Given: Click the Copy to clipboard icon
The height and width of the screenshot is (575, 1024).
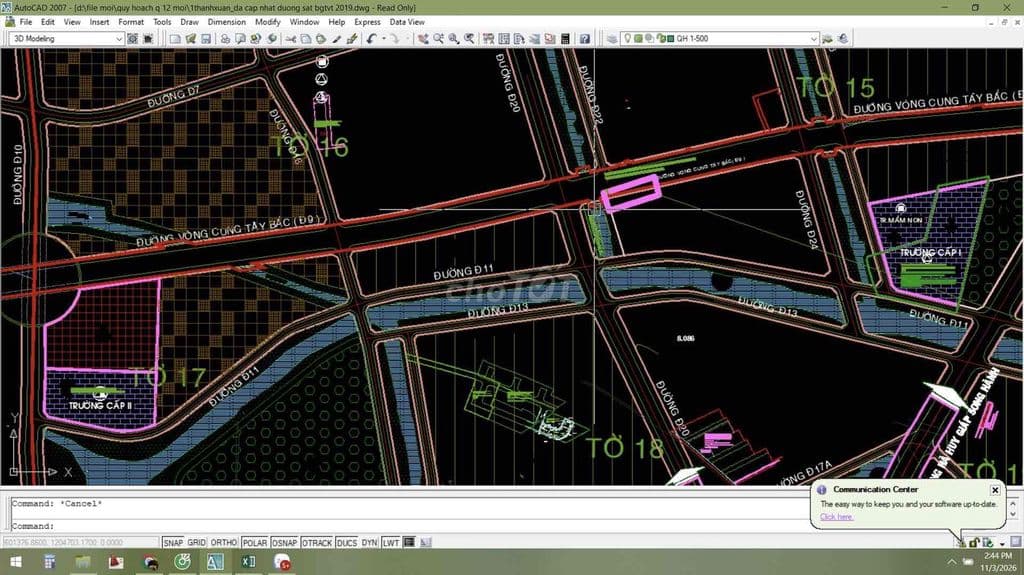Looking at the screenshot, I should pos(306,39).
